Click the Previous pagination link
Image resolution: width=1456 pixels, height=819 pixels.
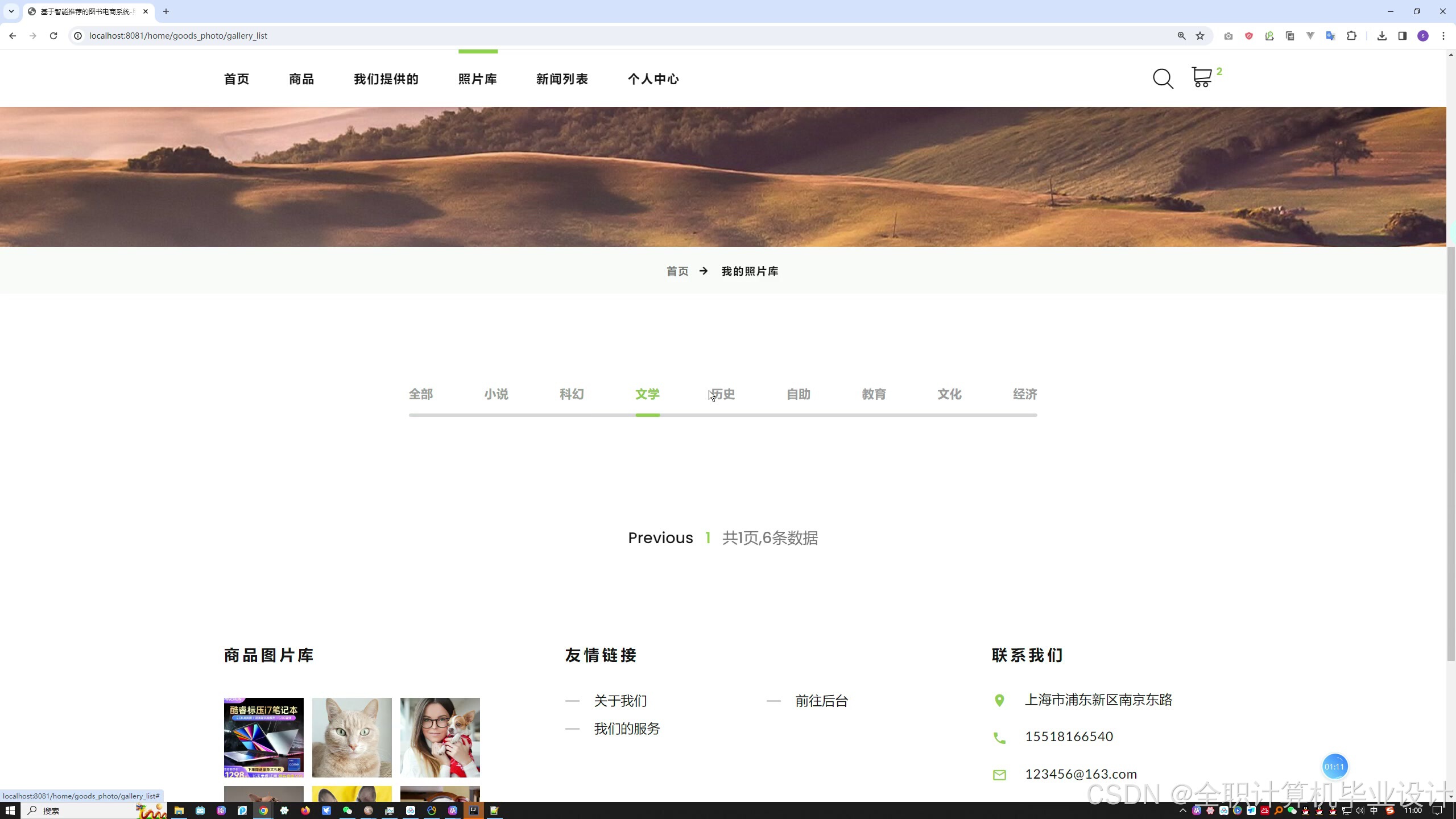[x=660, y=537]
